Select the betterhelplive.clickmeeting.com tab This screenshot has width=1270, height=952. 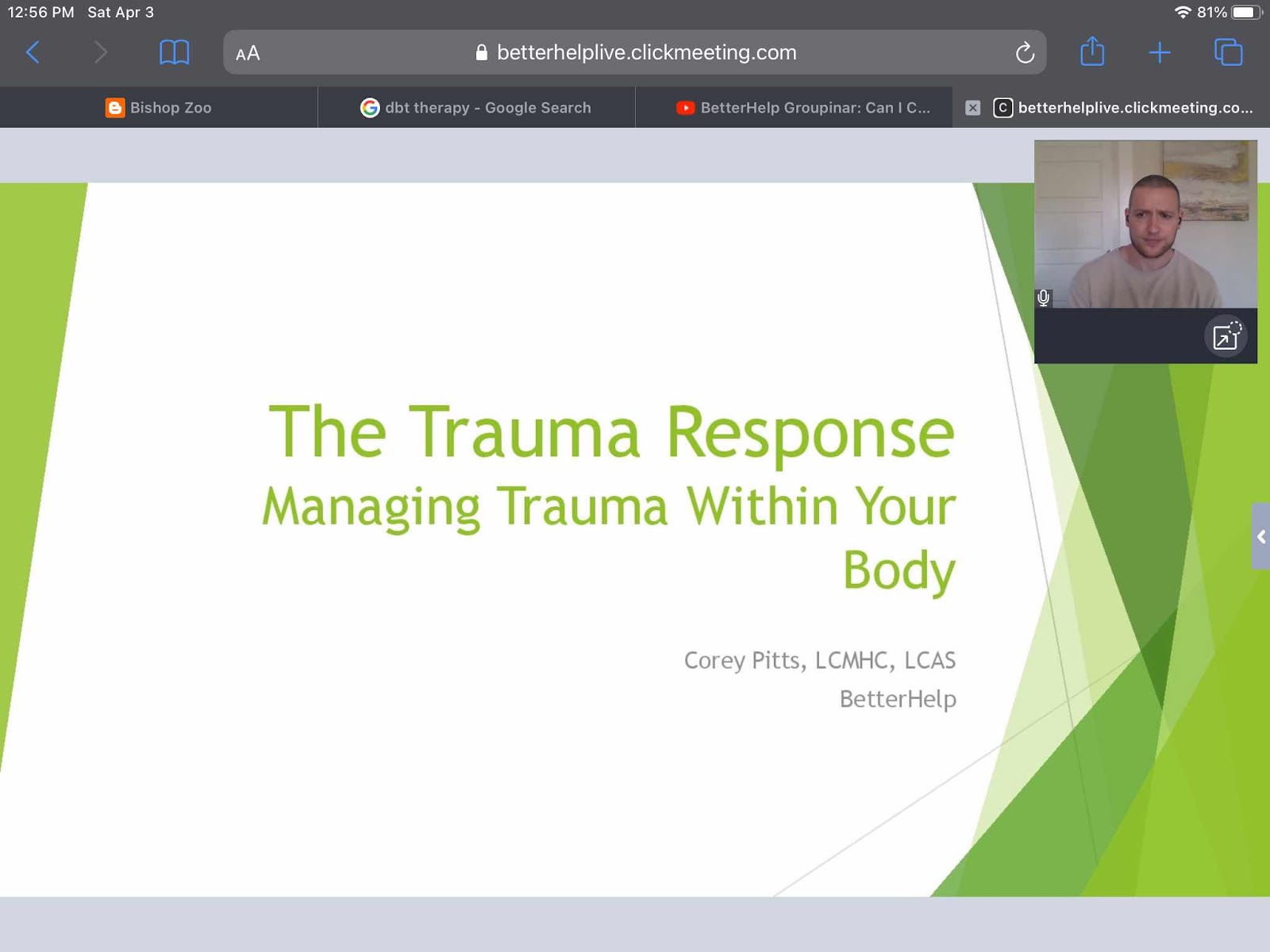tap(1111, 107)
